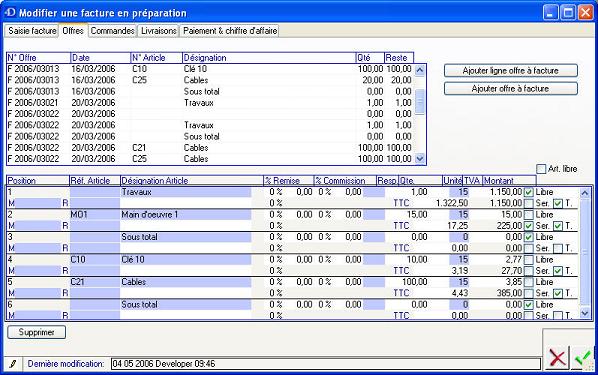The height and width of the screenshot is (375, 598).
Task: Switch to the Offres tab
Action: (73, 31)
